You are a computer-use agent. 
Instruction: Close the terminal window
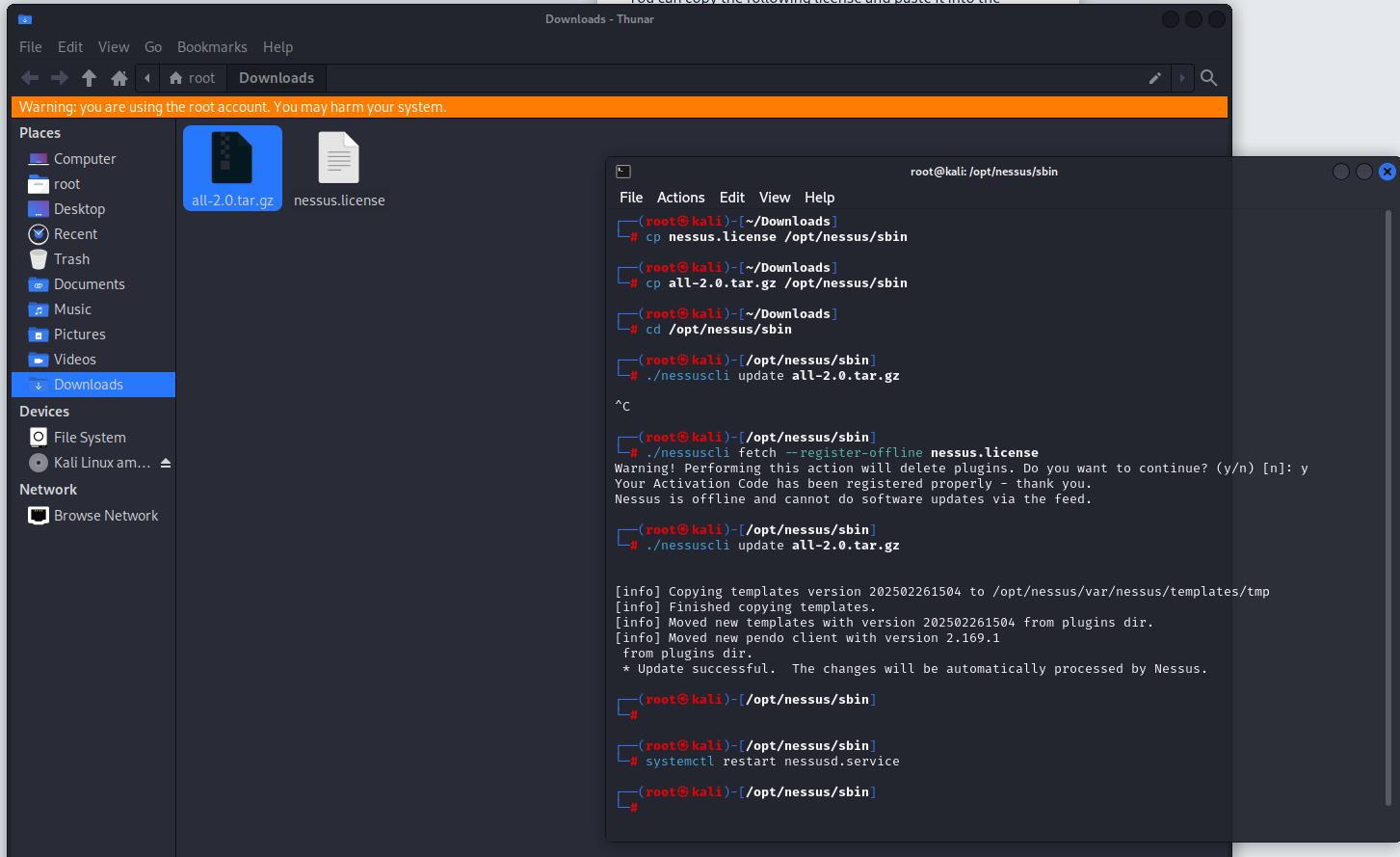1387,172
